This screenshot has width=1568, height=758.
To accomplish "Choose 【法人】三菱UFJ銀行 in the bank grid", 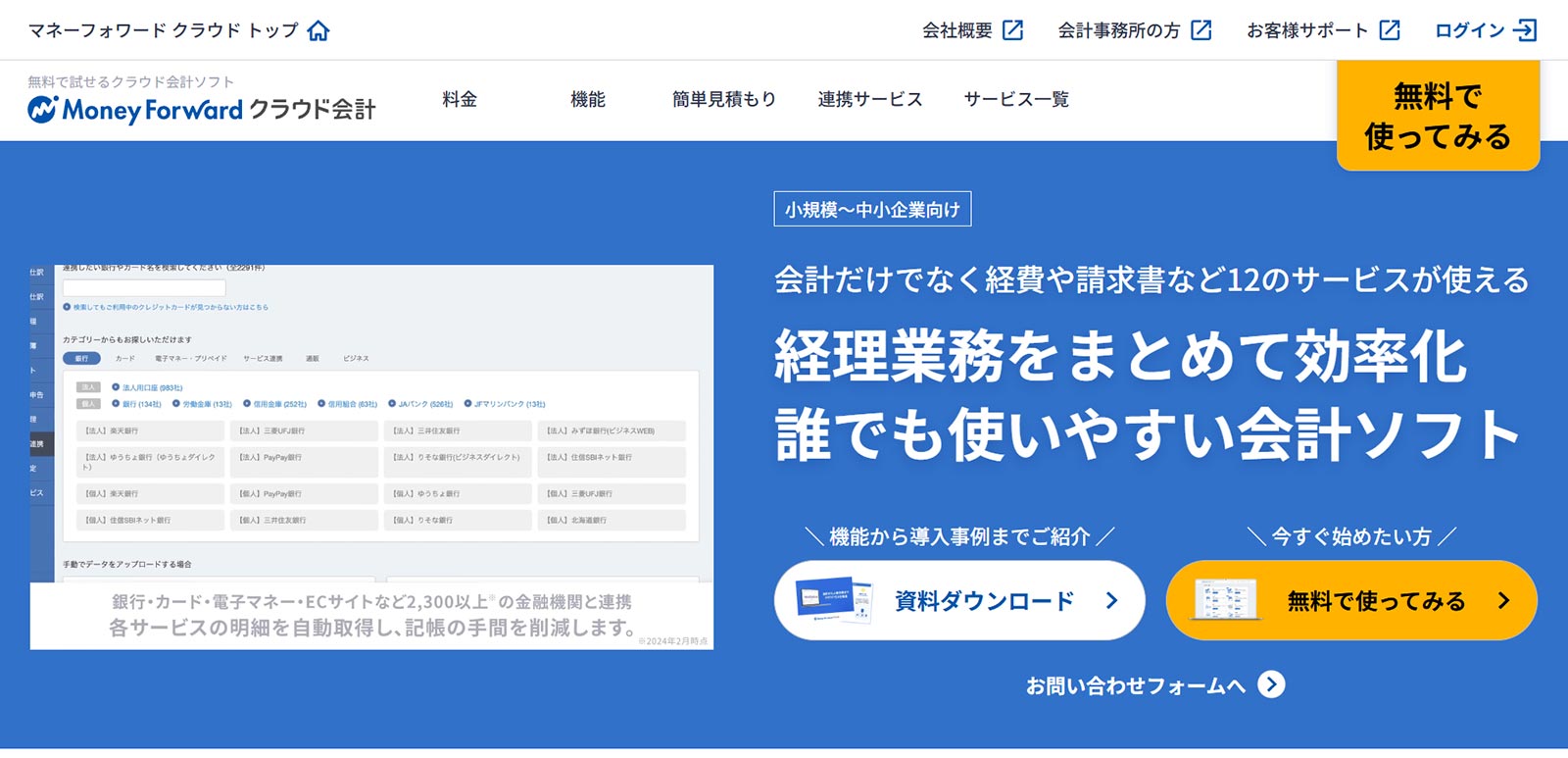I will point(304,430).
